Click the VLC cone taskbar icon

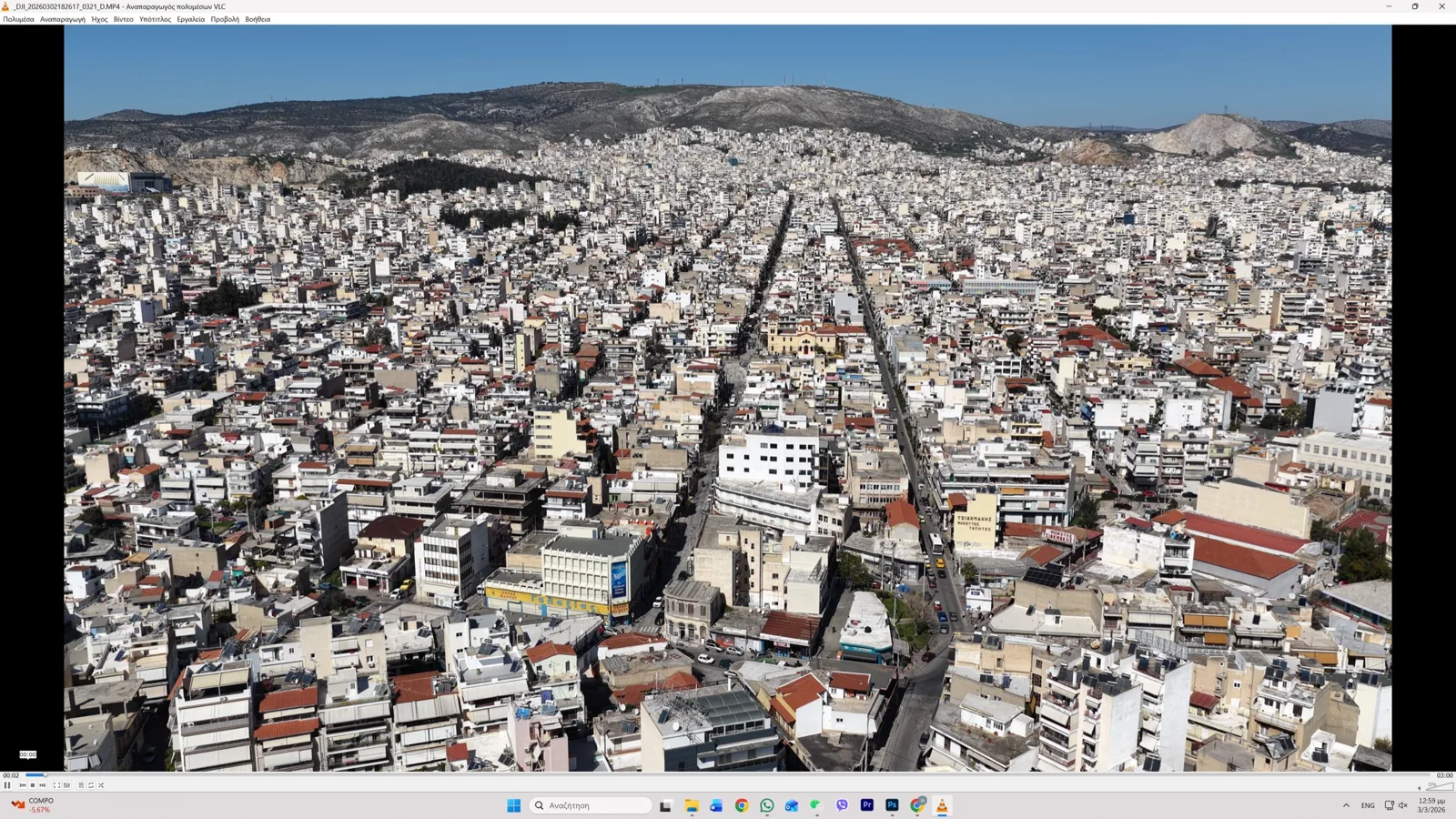point(942,805)
